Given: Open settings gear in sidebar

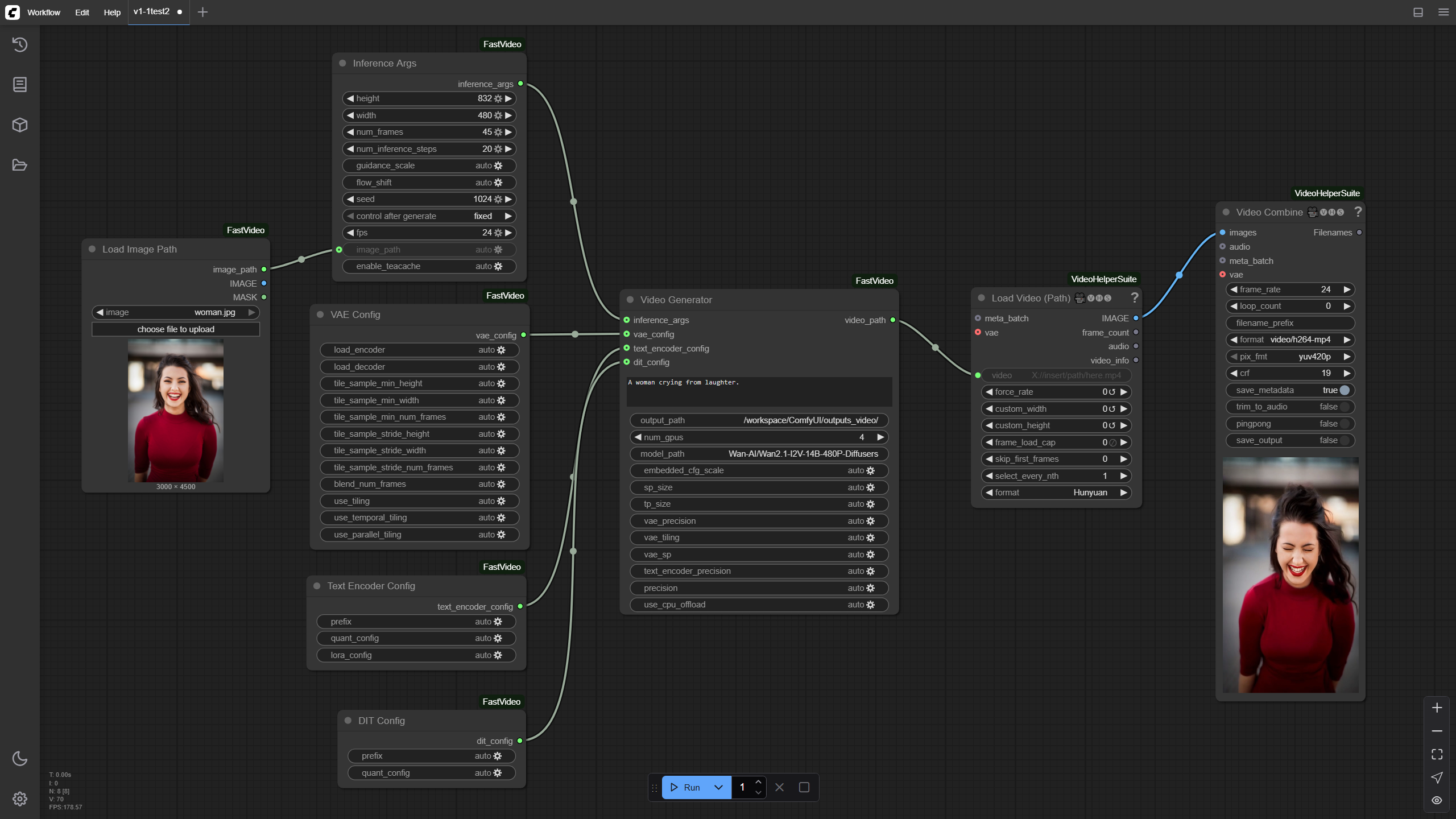Looking at the screenshot, I should [20, 799].
